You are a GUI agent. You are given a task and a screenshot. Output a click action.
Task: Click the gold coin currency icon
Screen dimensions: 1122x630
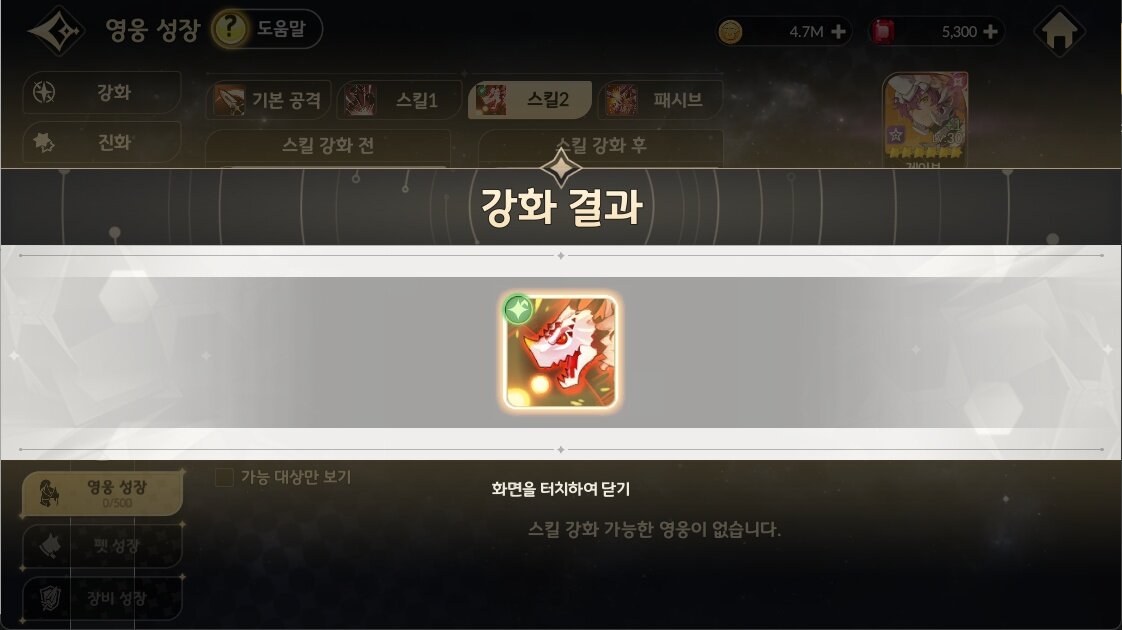730,32
